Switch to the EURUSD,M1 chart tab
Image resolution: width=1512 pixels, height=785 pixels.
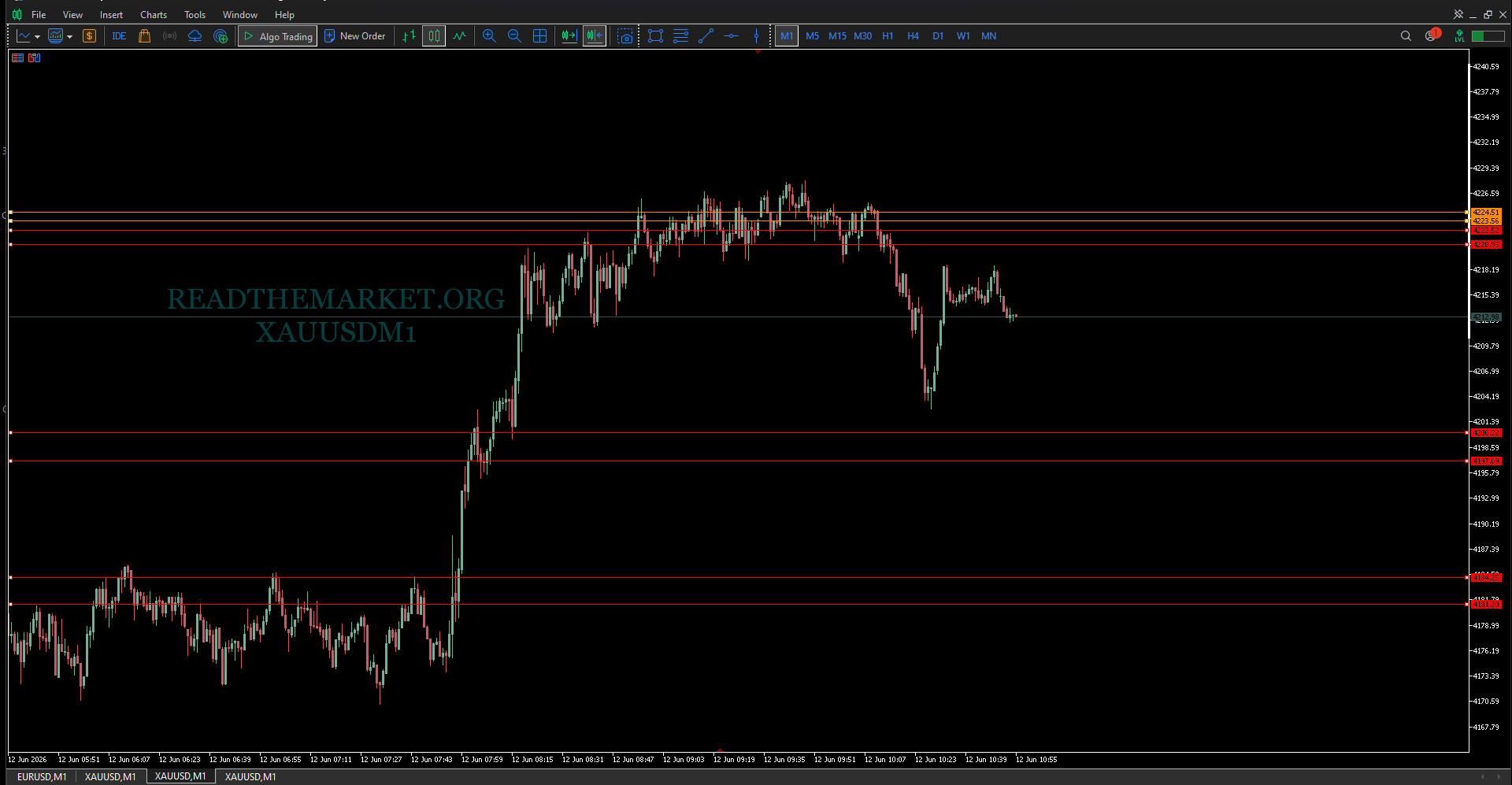coord(42,776)
